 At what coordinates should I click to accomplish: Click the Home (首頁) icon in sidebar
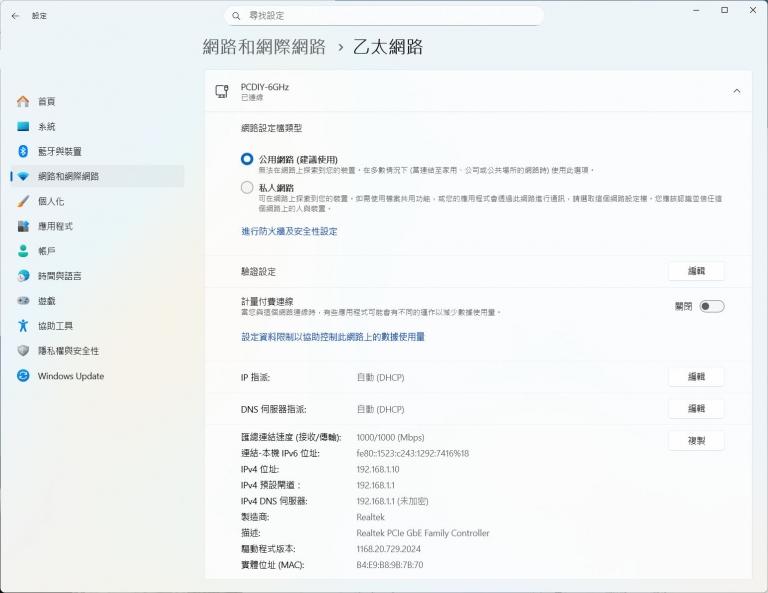23,102
